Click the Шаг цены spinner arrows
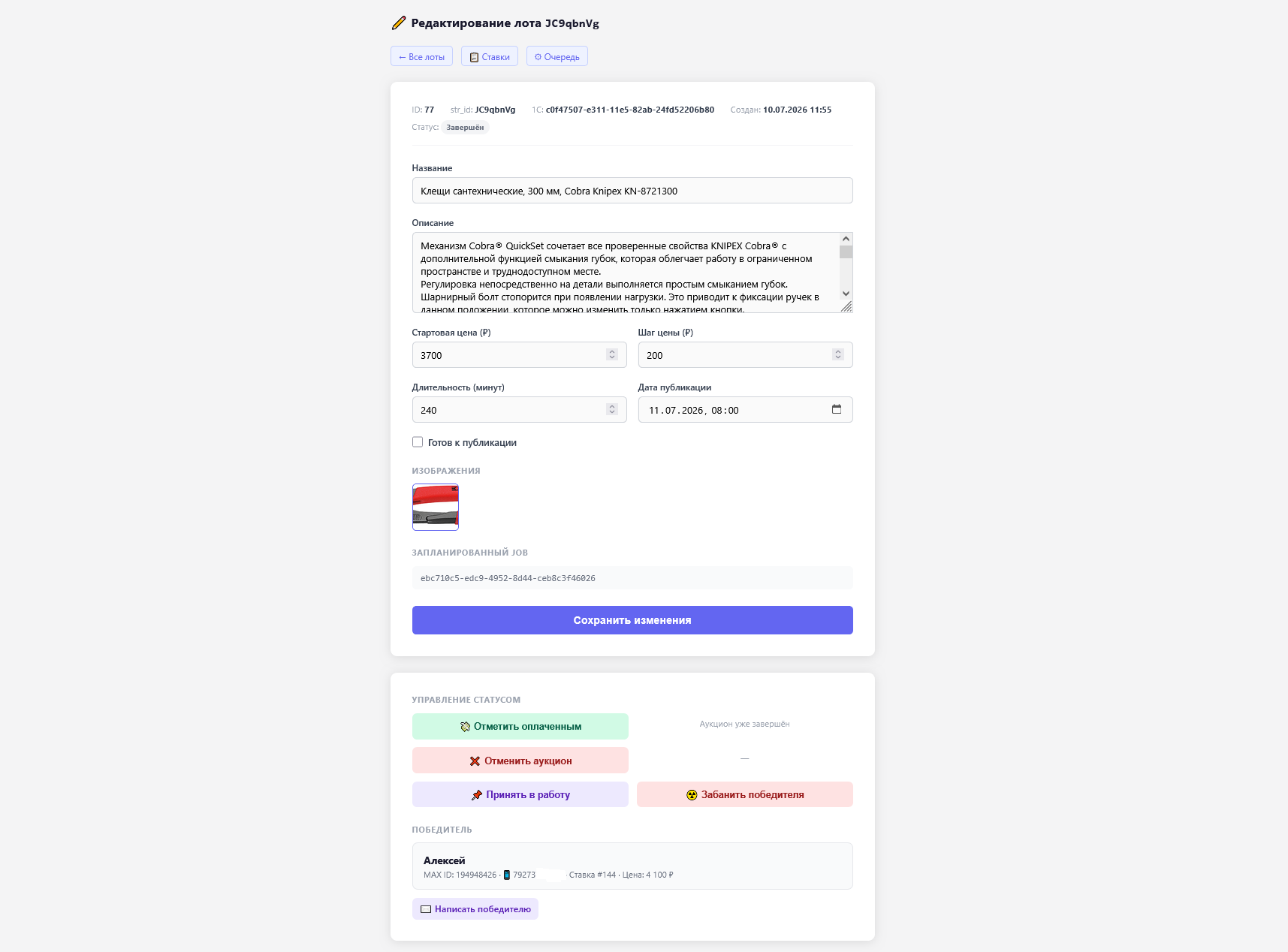Viewport: 1288px width, 952px height. click(x=838, y=355)
